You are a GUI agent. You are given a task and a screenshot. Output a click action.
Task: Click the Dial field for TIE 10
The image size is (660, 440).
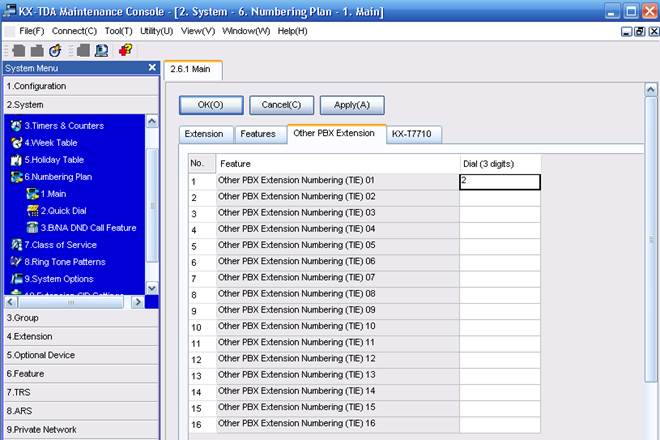[500, 328]
